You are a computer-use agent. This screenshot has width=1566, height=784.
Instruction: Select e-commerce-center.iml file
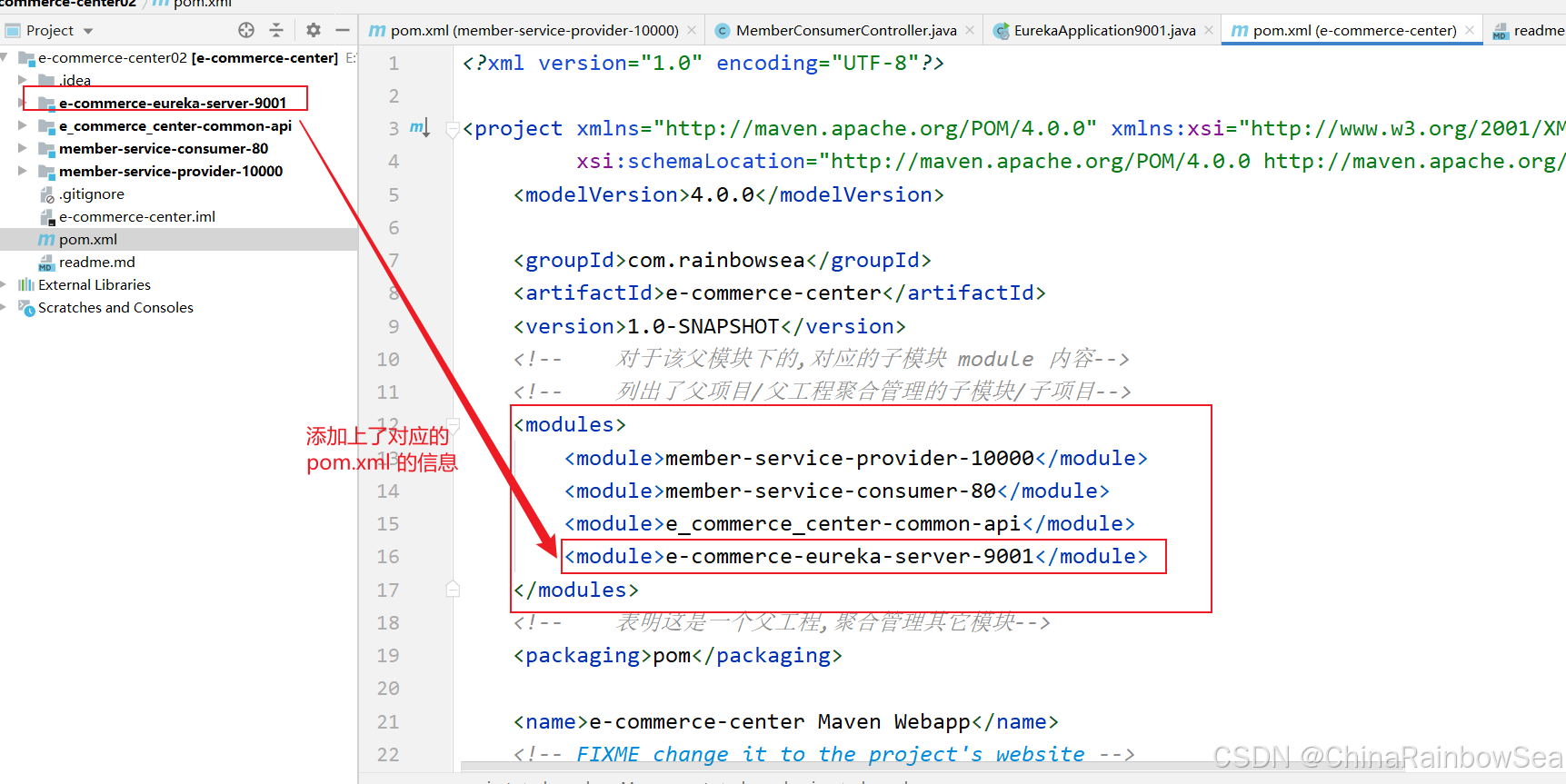coord(137,216)
